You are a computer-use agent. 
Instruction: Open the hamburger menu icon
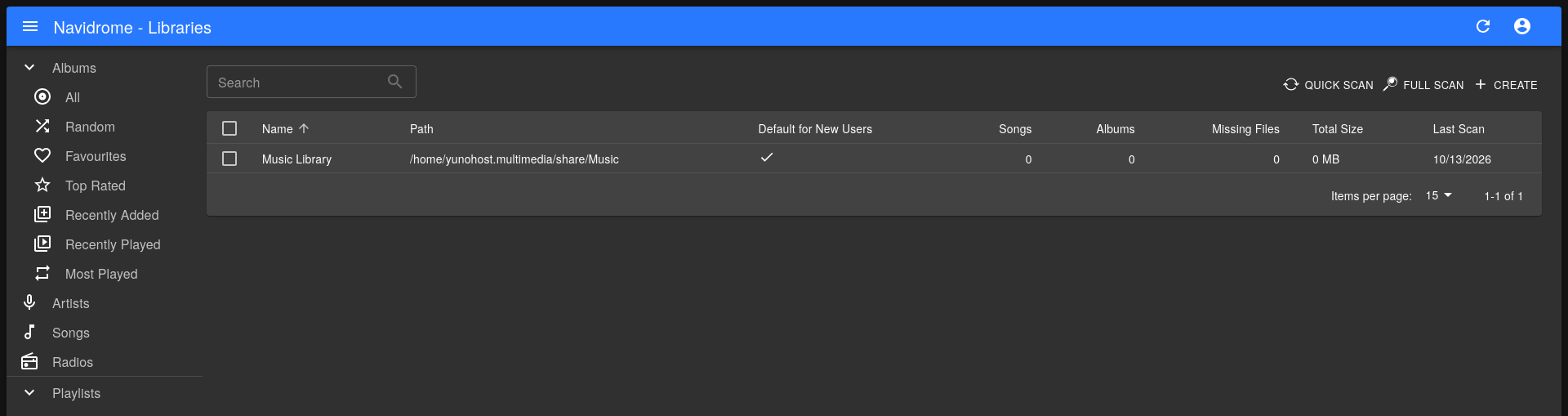[30, 27]
